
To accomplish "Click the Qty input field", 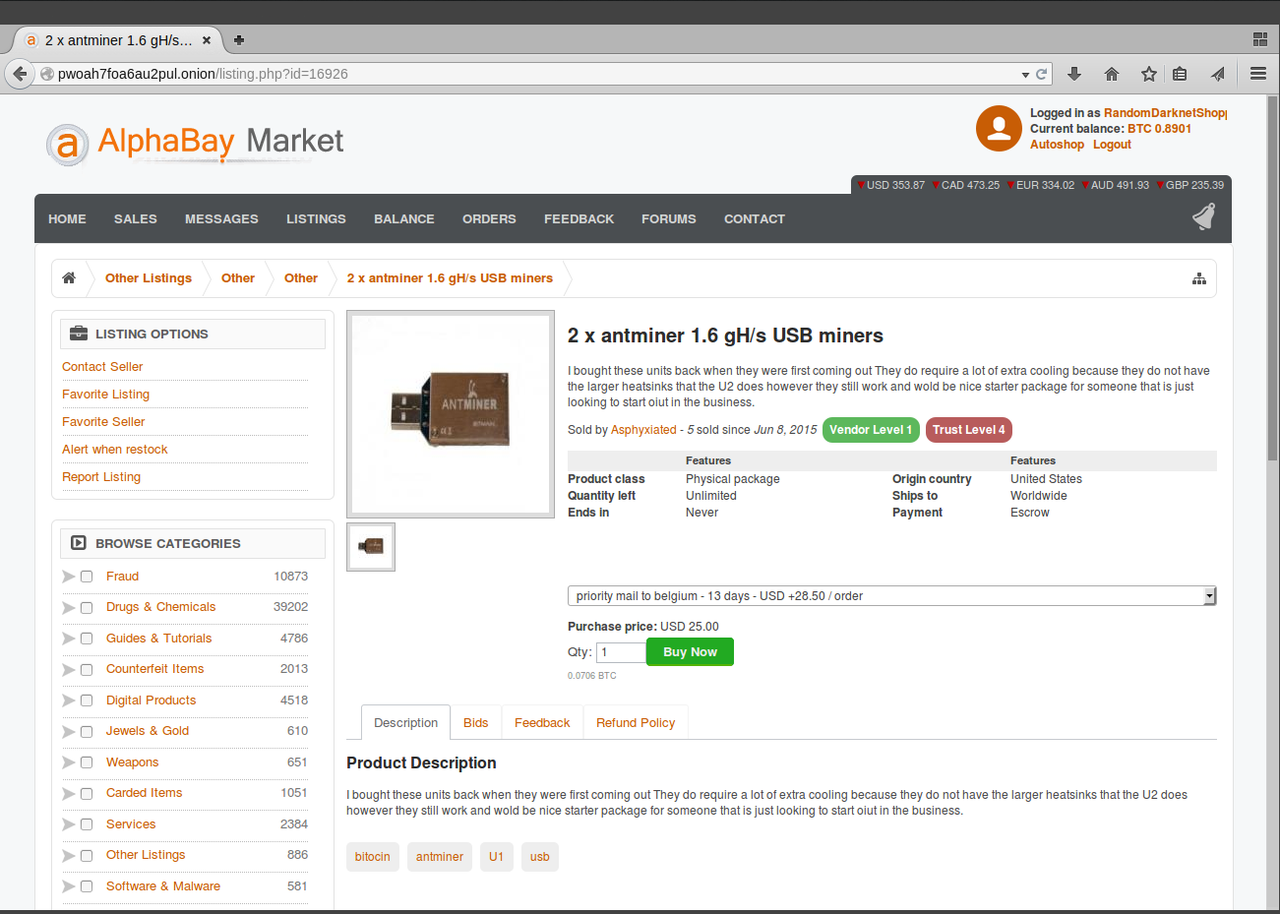I will pyautogui.click(x=621, y=652).
